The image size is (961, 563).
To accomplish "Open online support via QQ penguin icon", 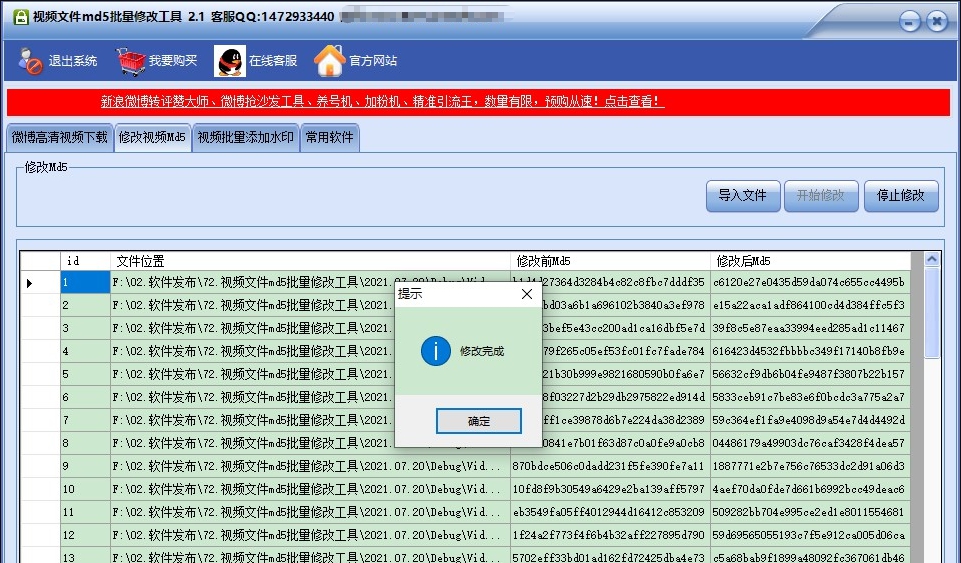I will click(230, 61).
